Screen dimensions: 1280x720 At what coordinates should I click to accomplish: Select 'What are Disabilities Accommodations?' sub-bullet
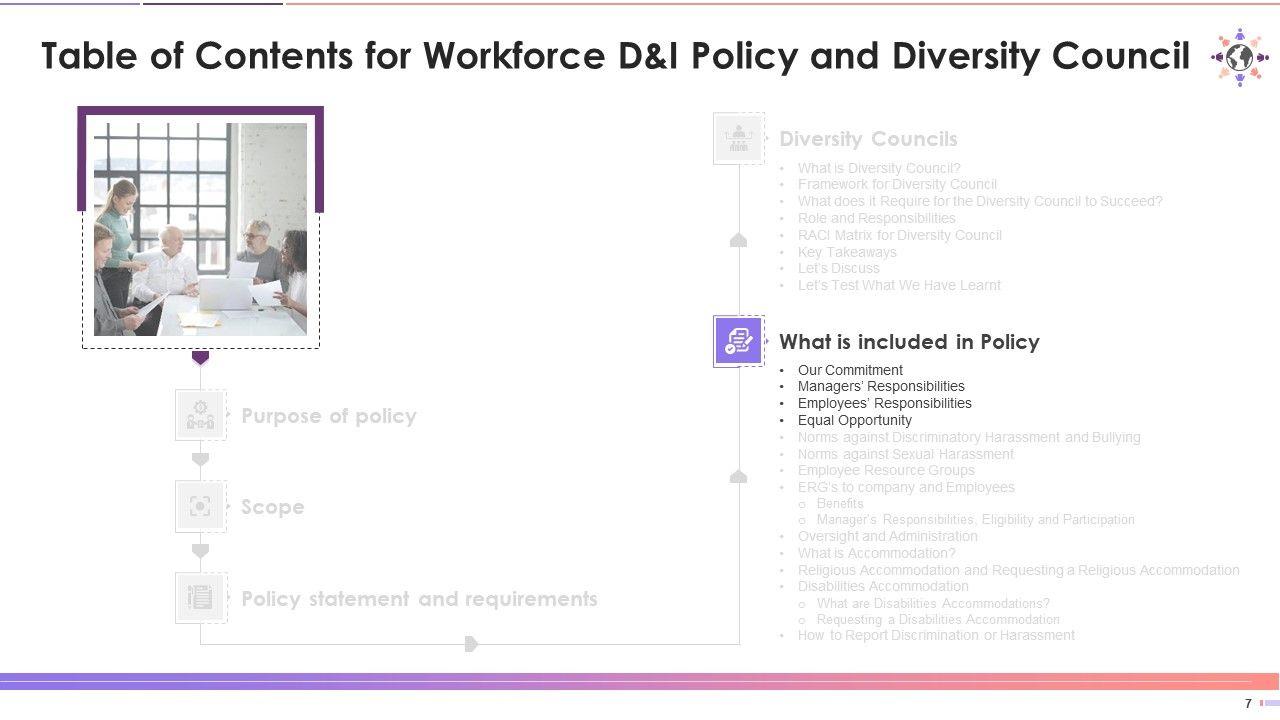coord(933,603)
